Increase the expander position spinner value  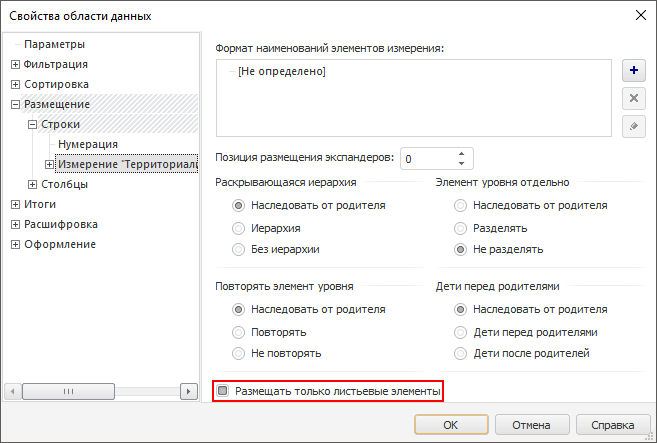(x=461, y=154)
